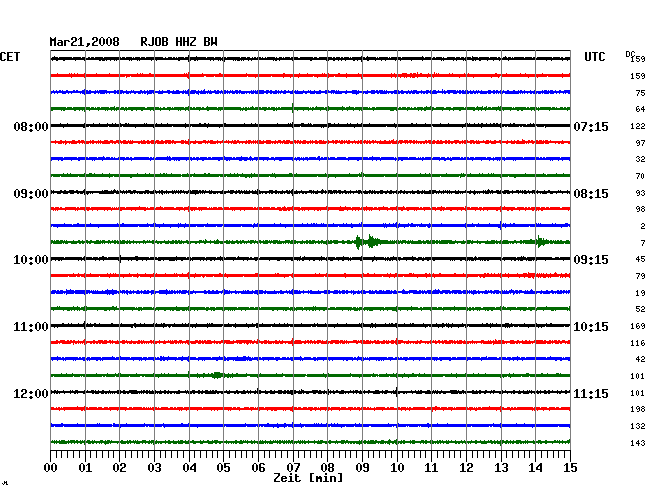Click the 08:00 CET time label

(x=31, y=126)
